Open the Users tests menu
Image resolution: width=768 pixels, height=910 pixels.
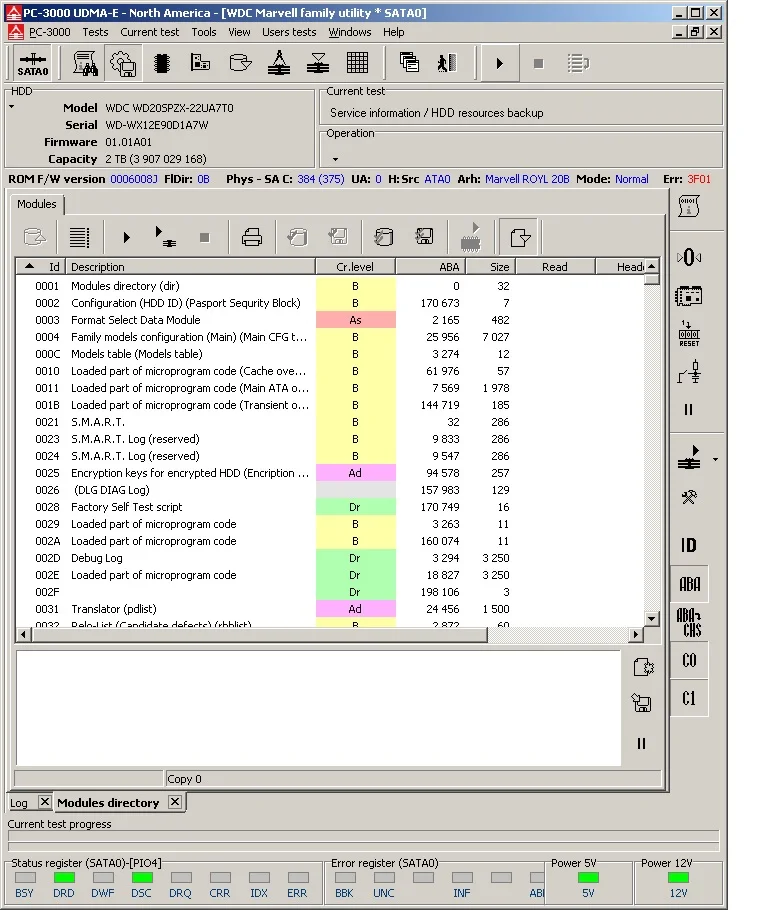pos(289,32)
